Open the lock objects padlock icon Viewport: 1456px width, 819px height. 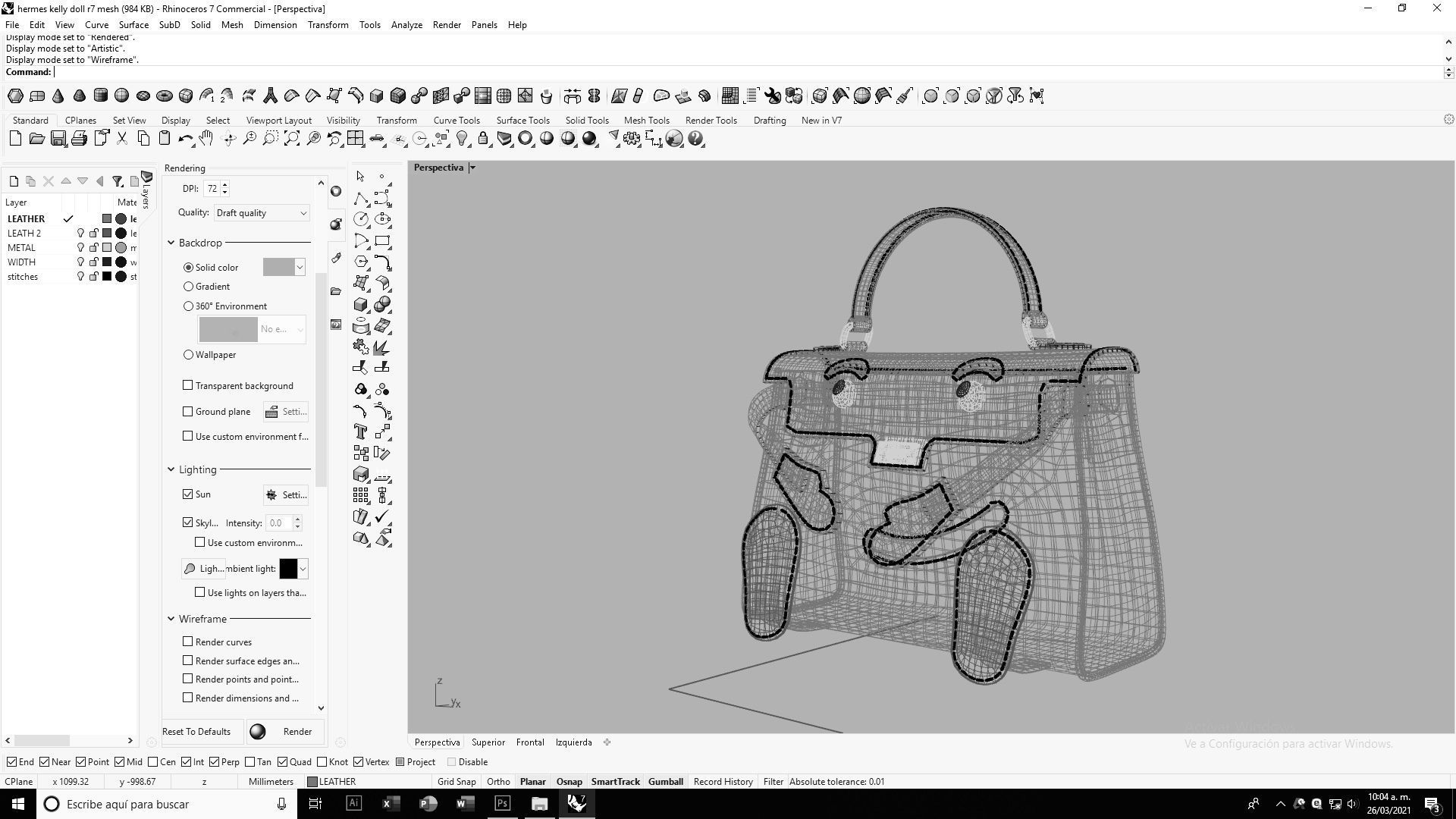click(483, 139)
